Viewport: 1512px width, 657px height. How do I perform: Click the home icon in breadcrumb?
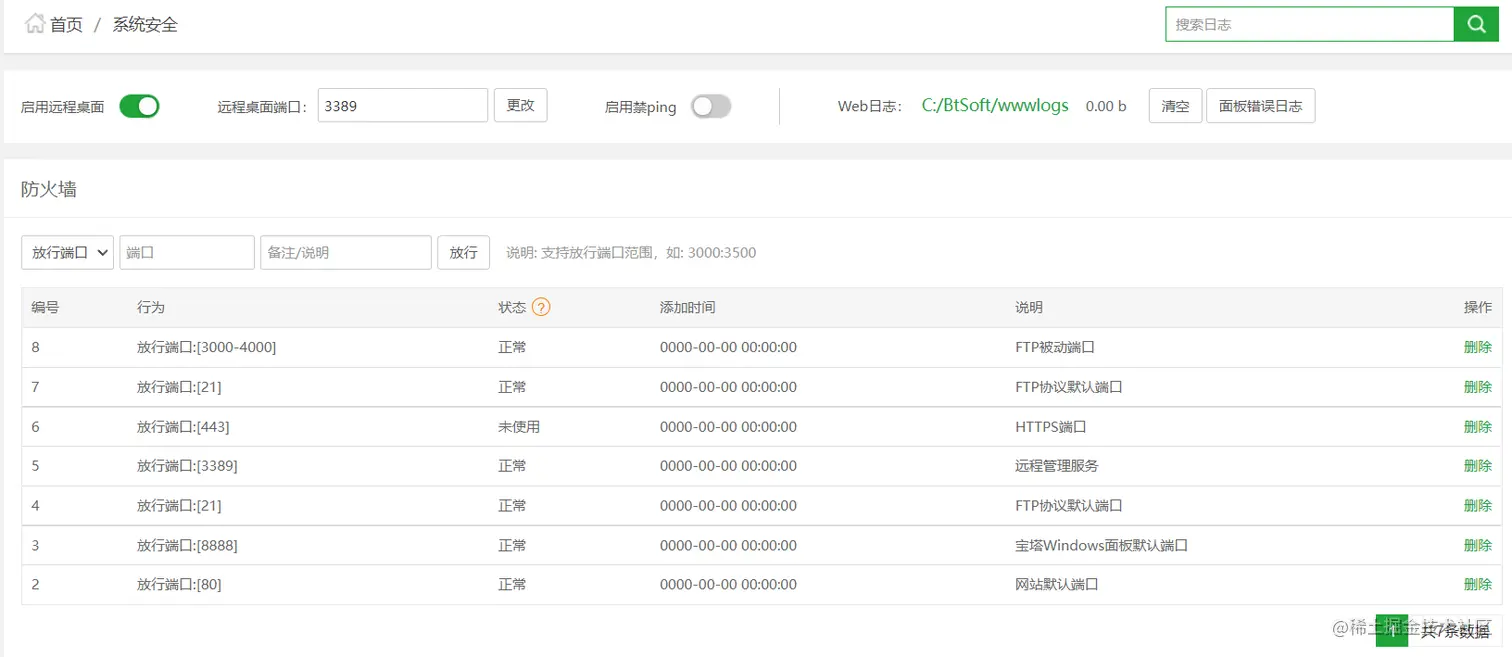pyautogui.click(x=35, y=24)
